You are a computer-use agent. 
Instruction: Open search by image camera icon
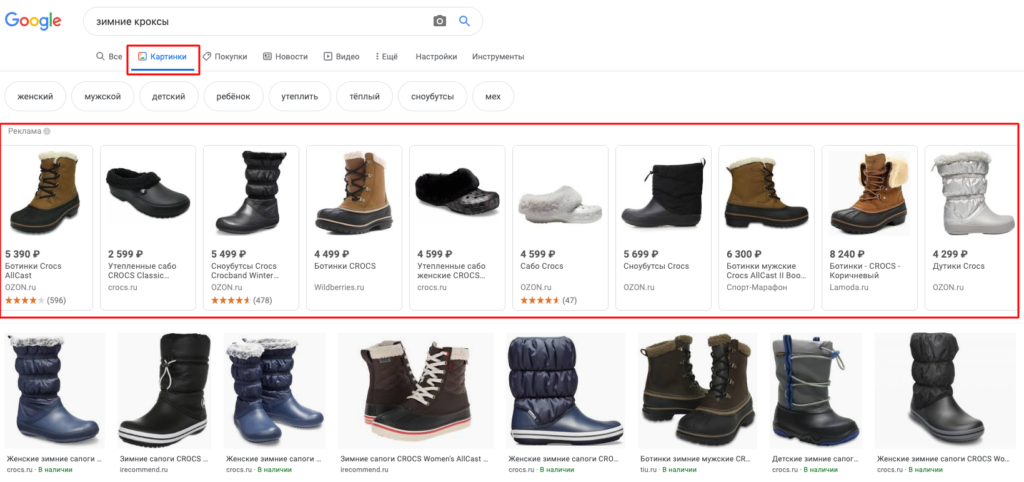click(x=440, y=22)
